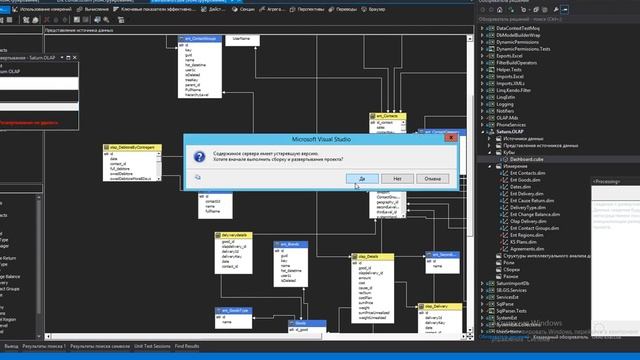Image resolution: width=640 pixels, height=360 pixels.
Task: Expand the DynamicPermissions project node
Action: pos(482,42)
